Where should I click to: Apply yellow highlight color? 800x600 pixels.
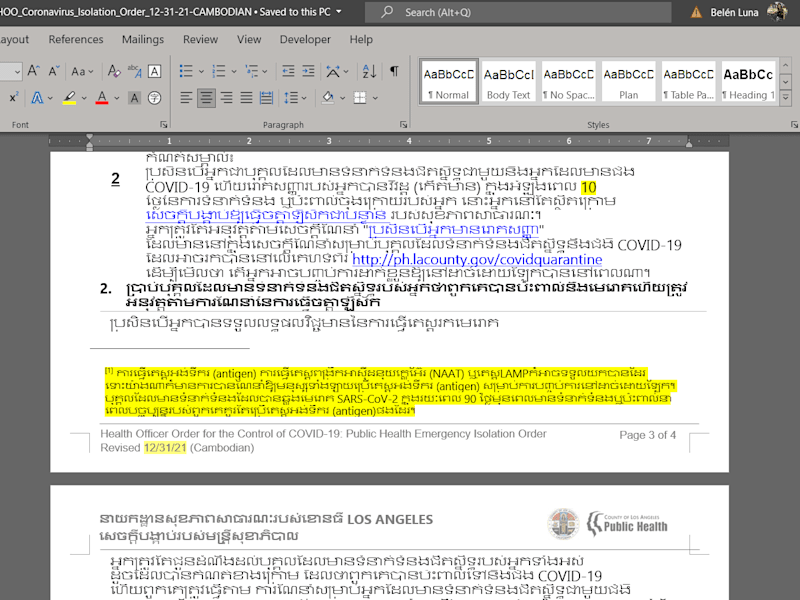[69, 97]
